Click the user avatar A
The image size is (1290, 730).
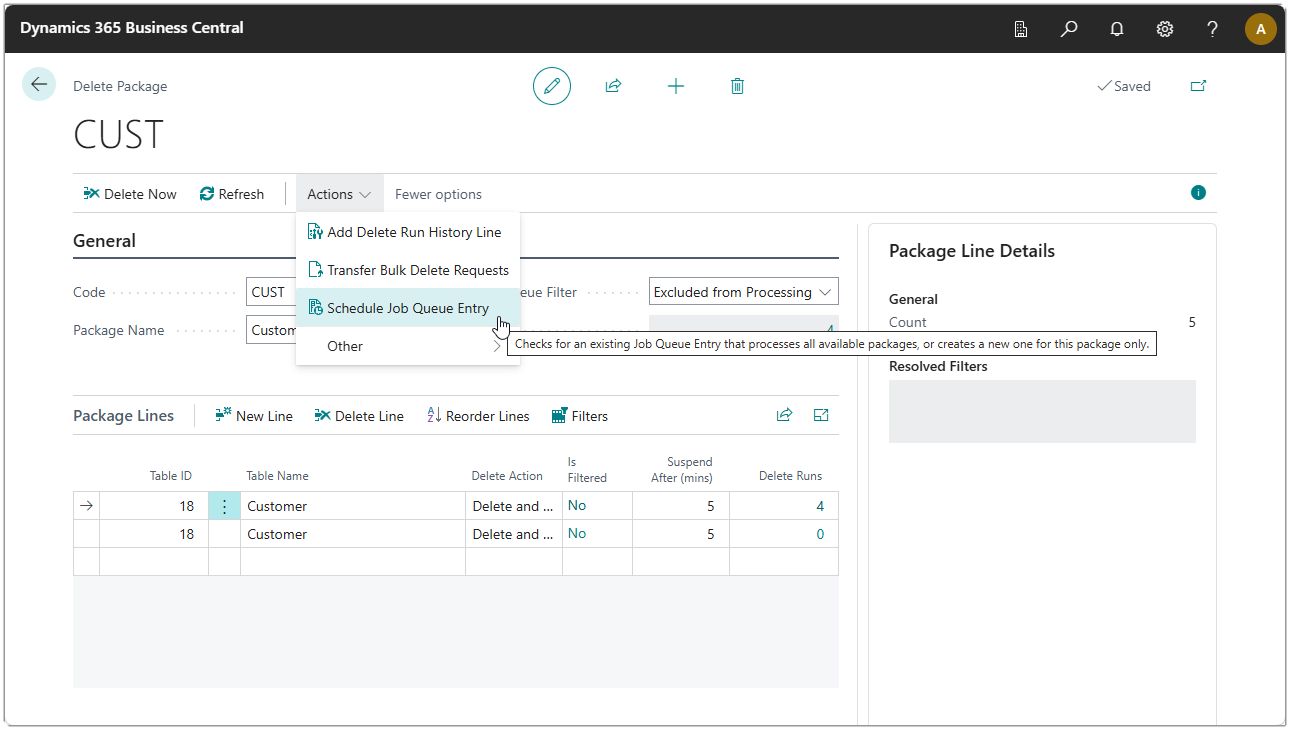(x=1261, y=29)
